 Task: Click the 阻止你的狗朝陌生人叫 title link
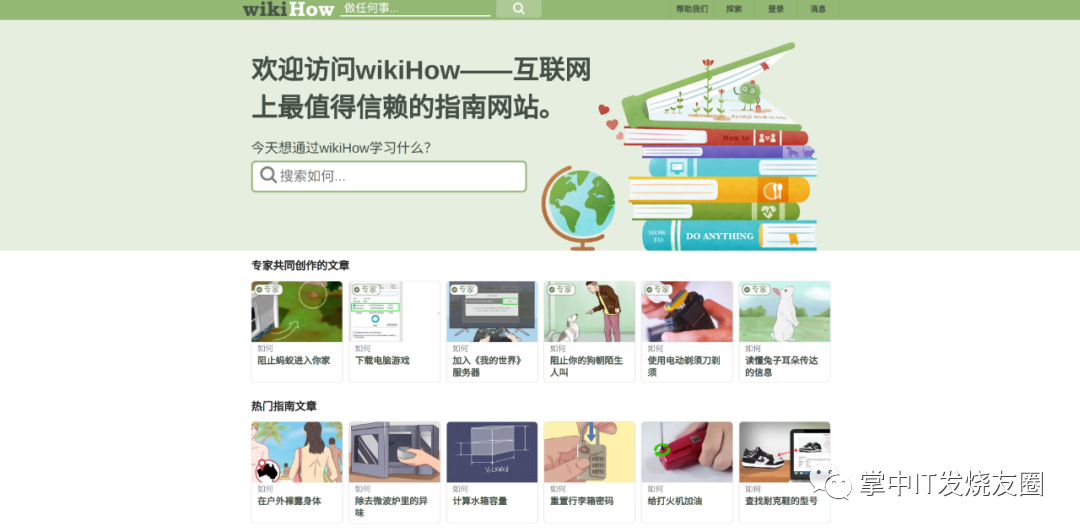pos(586,366)
